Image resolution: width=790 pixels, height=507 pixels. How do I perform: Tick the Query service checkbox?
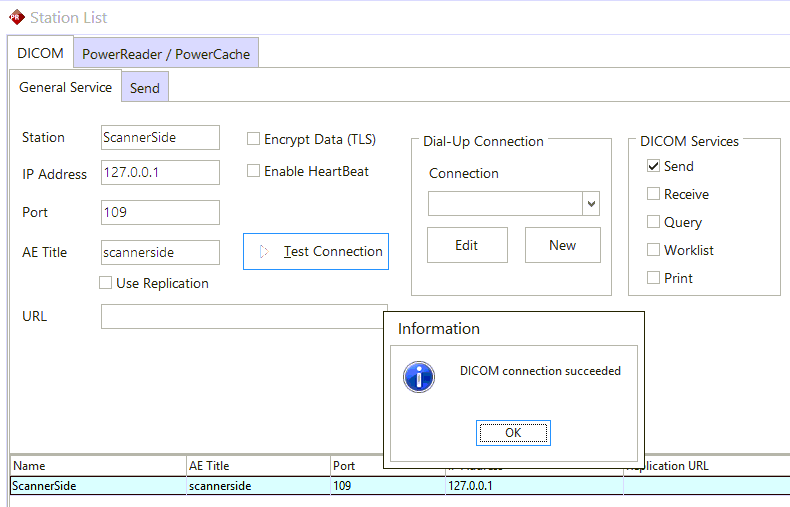pos(653,223)
